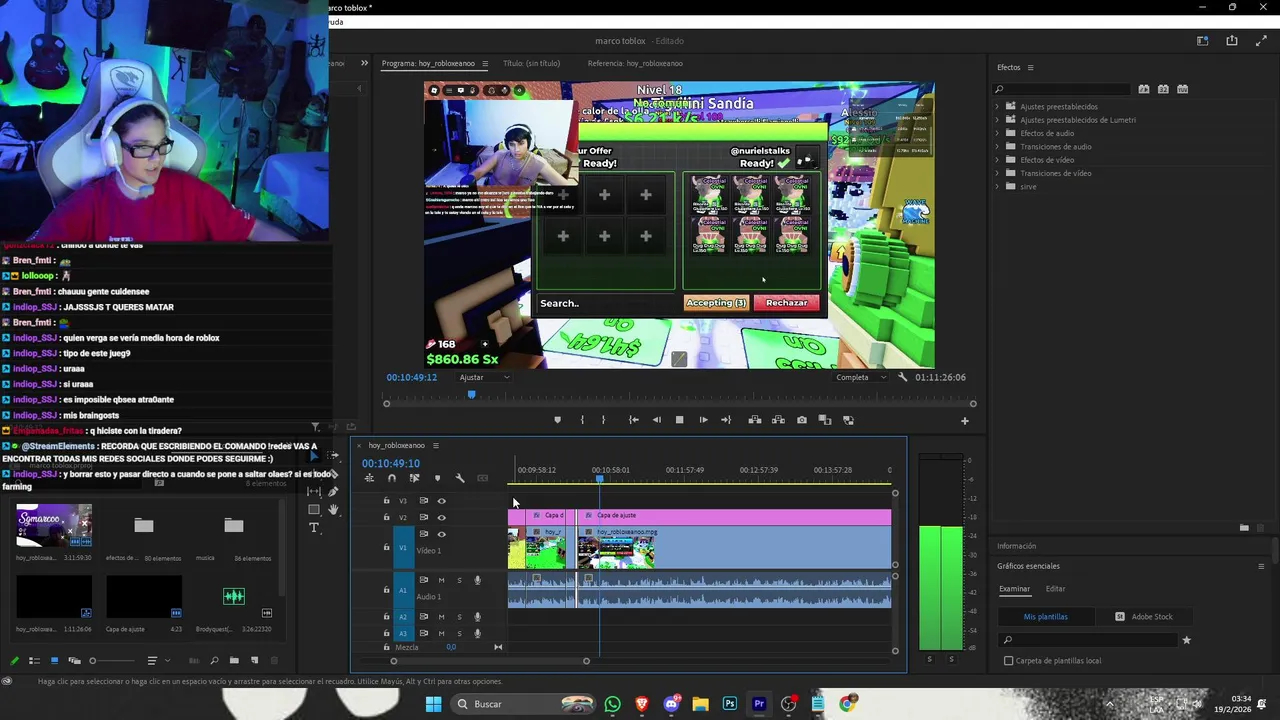Favorite star in Essential Graphics search
The image size is (1280, 720).
(1187, 640)
